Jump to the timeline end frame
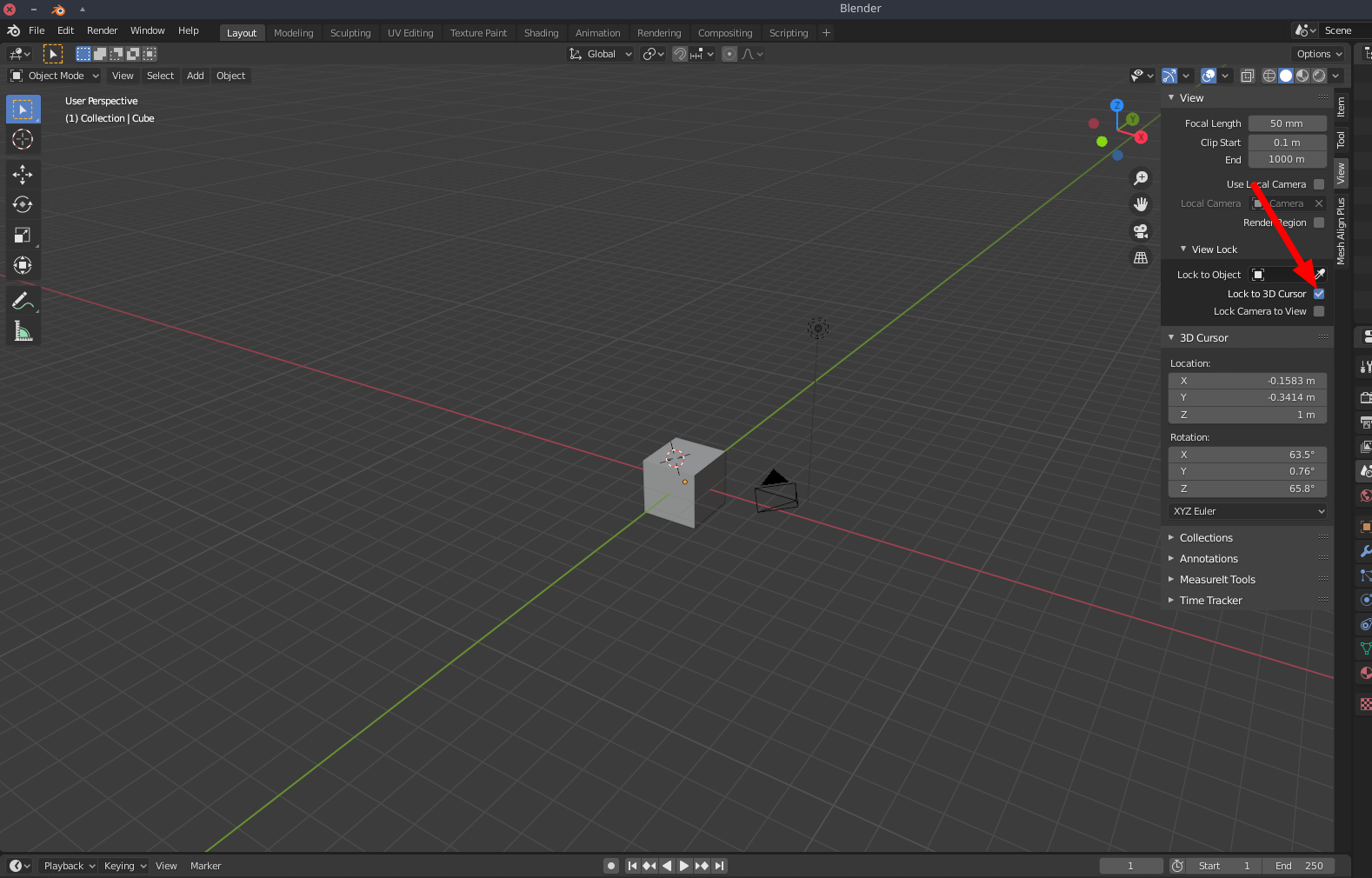 [x=719, y=866]
